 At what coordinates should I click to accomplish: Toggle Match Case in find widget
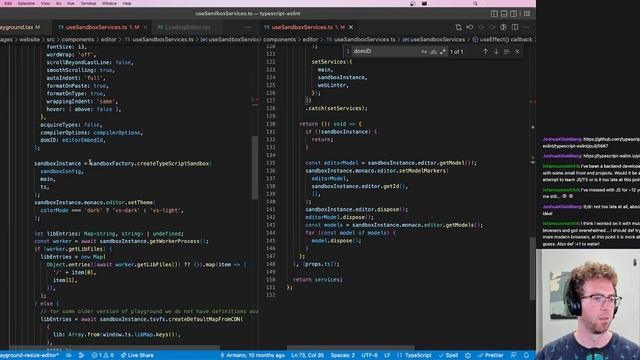click(x=424, y=51)
